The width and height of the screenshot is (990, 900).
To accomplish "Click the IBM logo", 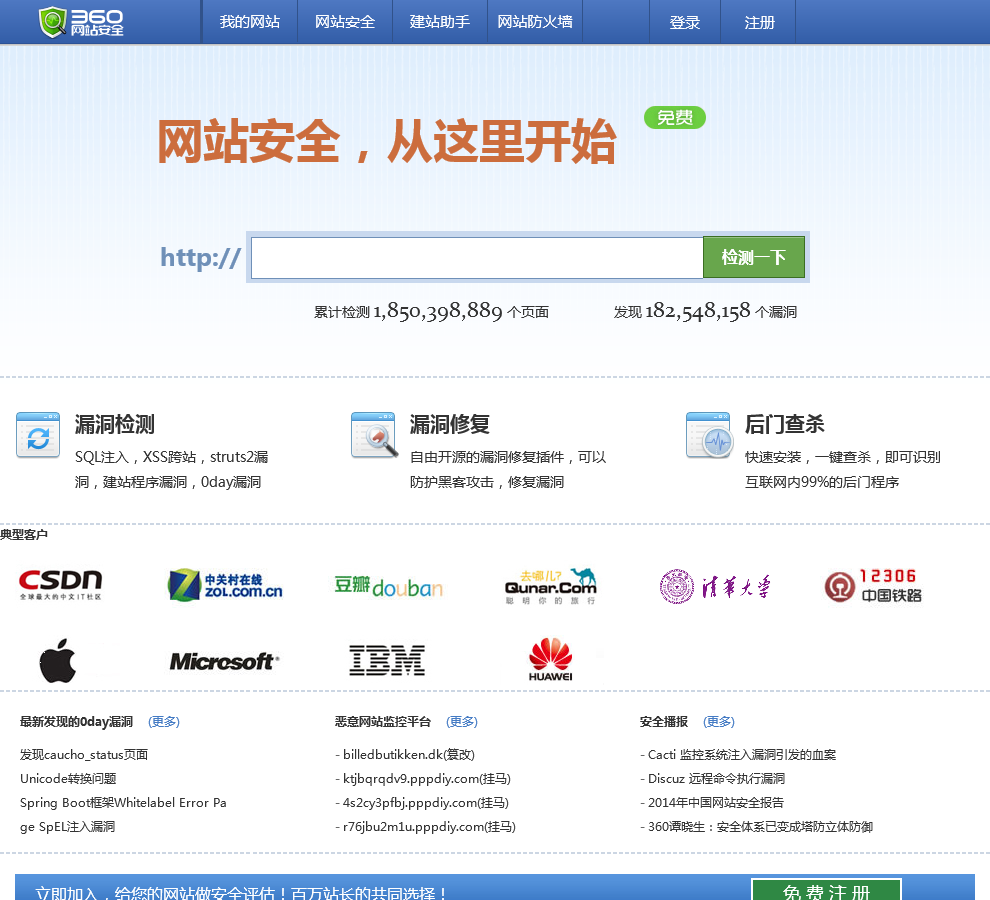I will [x=387, y=660].
